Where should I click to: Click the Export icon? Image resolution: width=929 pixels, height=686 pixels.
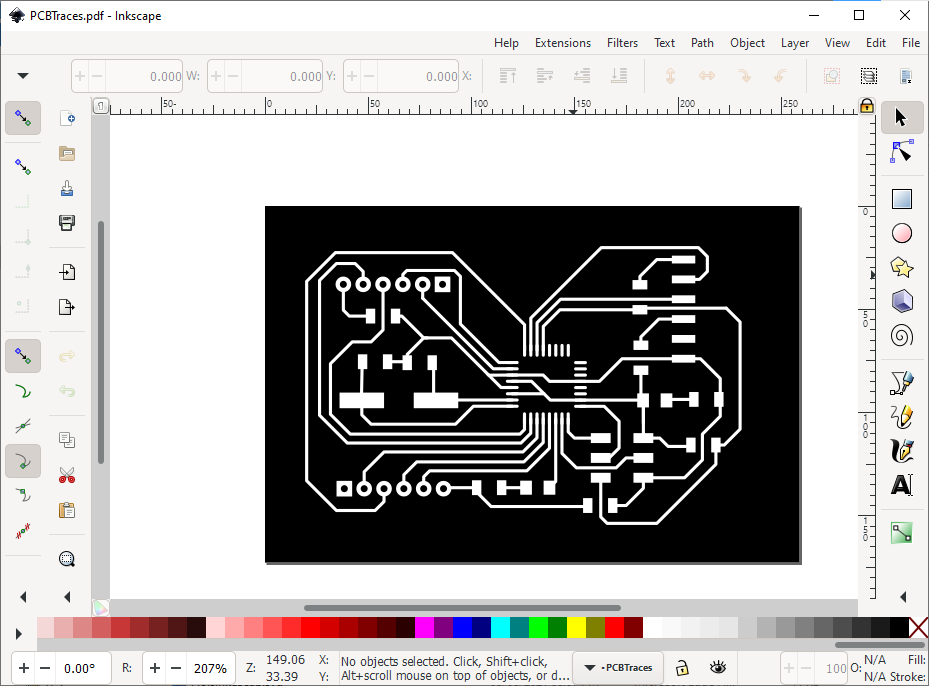[x=67, y=307]
